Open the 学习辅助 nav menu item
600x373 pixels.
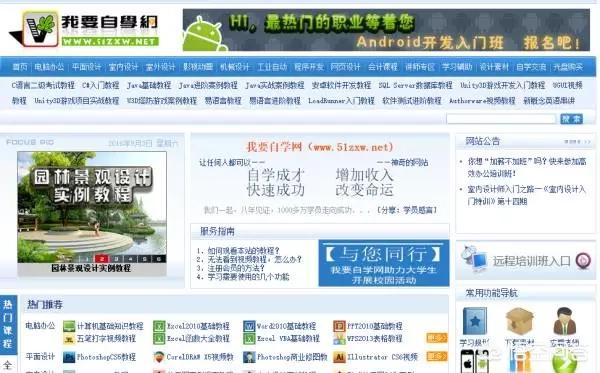coord(457,67)
